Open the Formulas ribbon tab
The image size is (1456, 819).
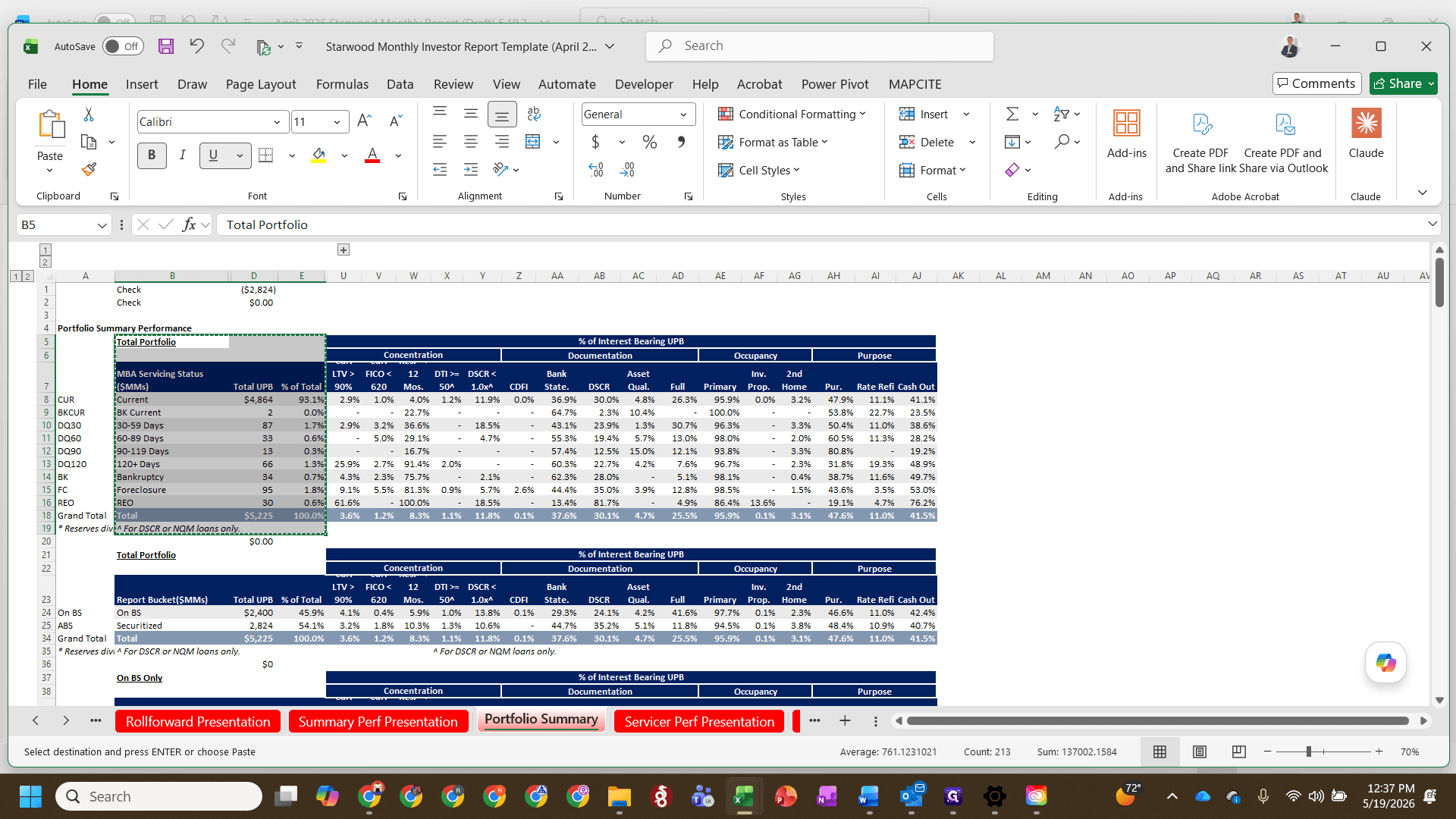[x=342, y=84]
